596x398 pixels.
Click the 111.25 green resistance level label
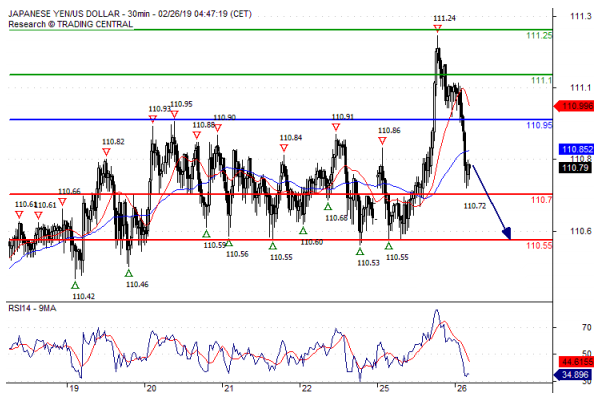[539, 36]
